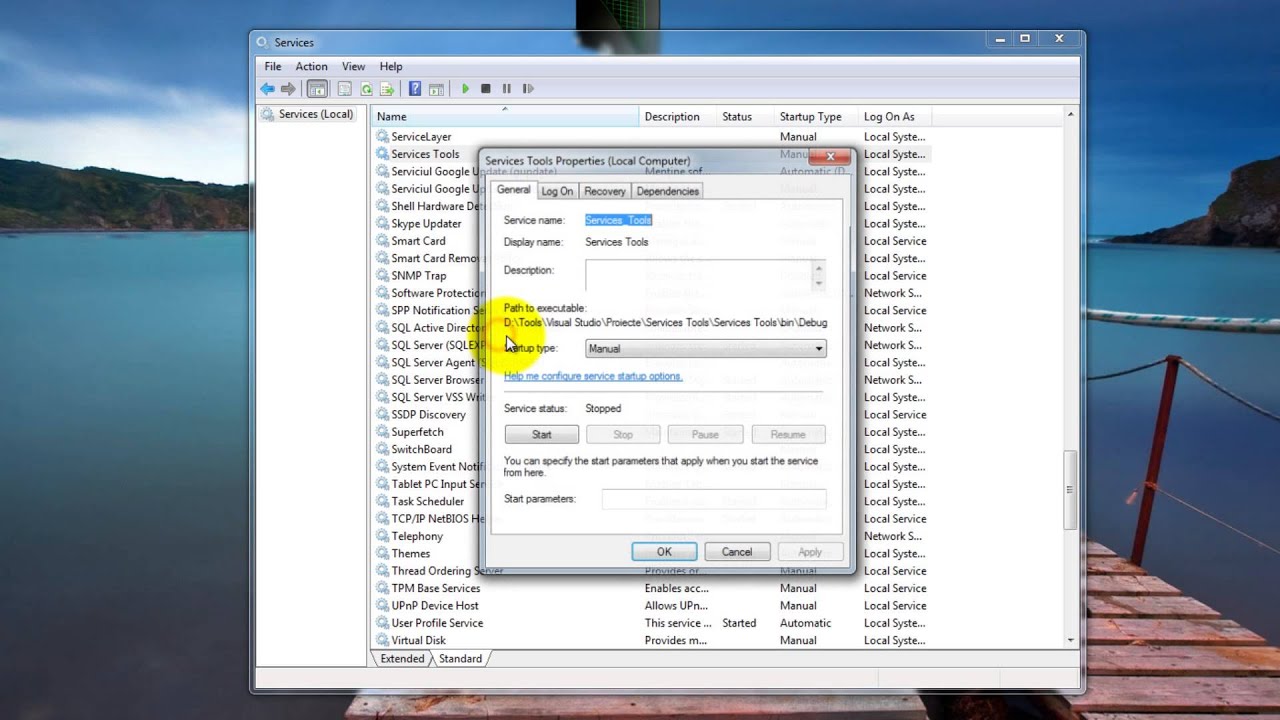Click the gear icon beside TPM Base Services
The height and width of the screenshot is (720, 1280).
pos(382,588)
